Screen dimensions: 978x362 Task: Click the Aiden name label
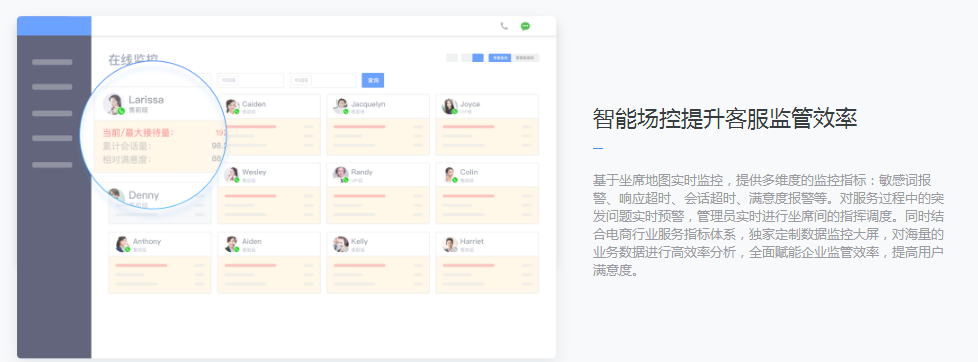(x=252, y=242)
